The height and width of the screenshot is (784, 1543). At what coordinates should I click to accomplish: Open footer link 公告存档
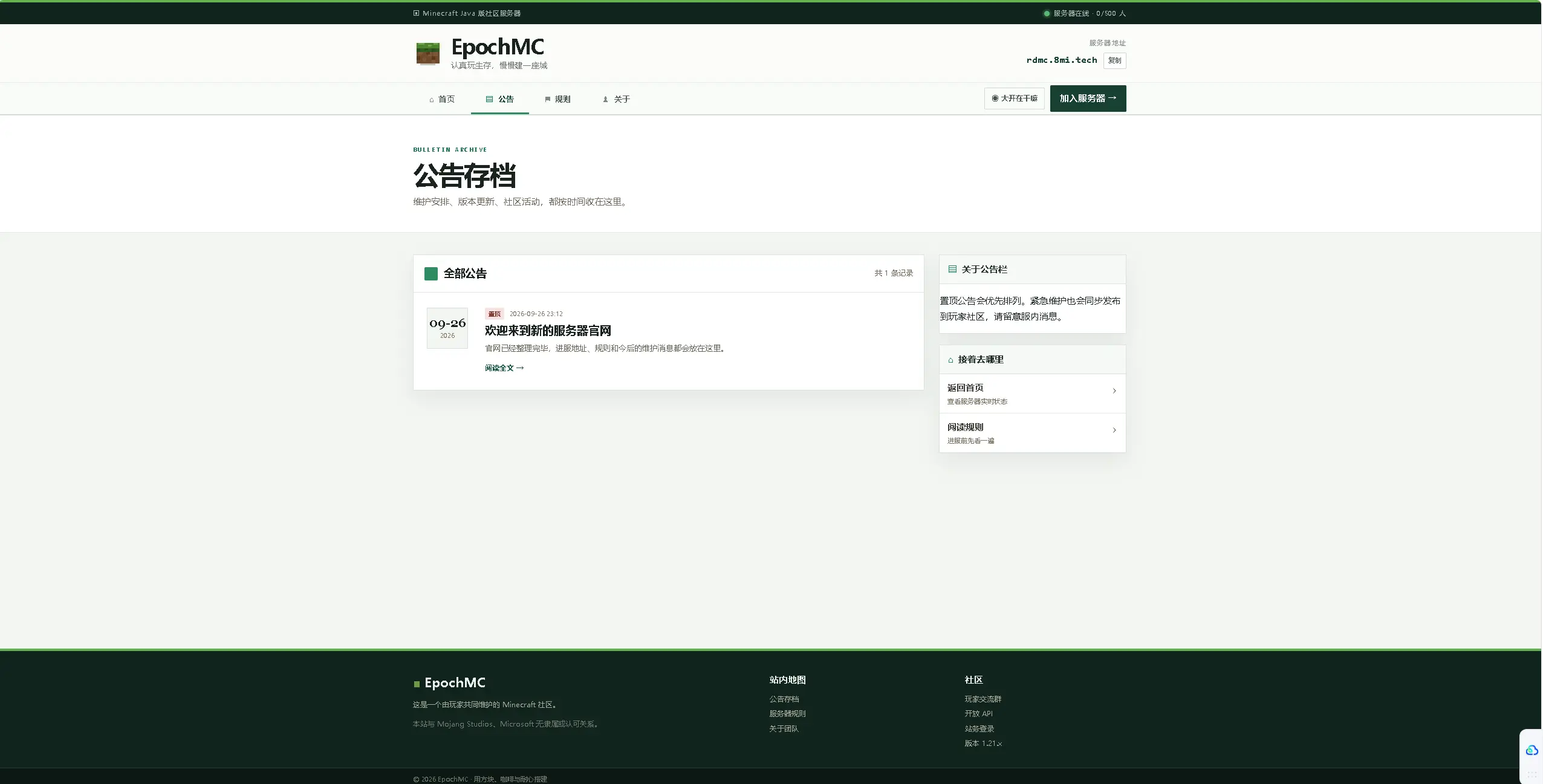(784, 699)
